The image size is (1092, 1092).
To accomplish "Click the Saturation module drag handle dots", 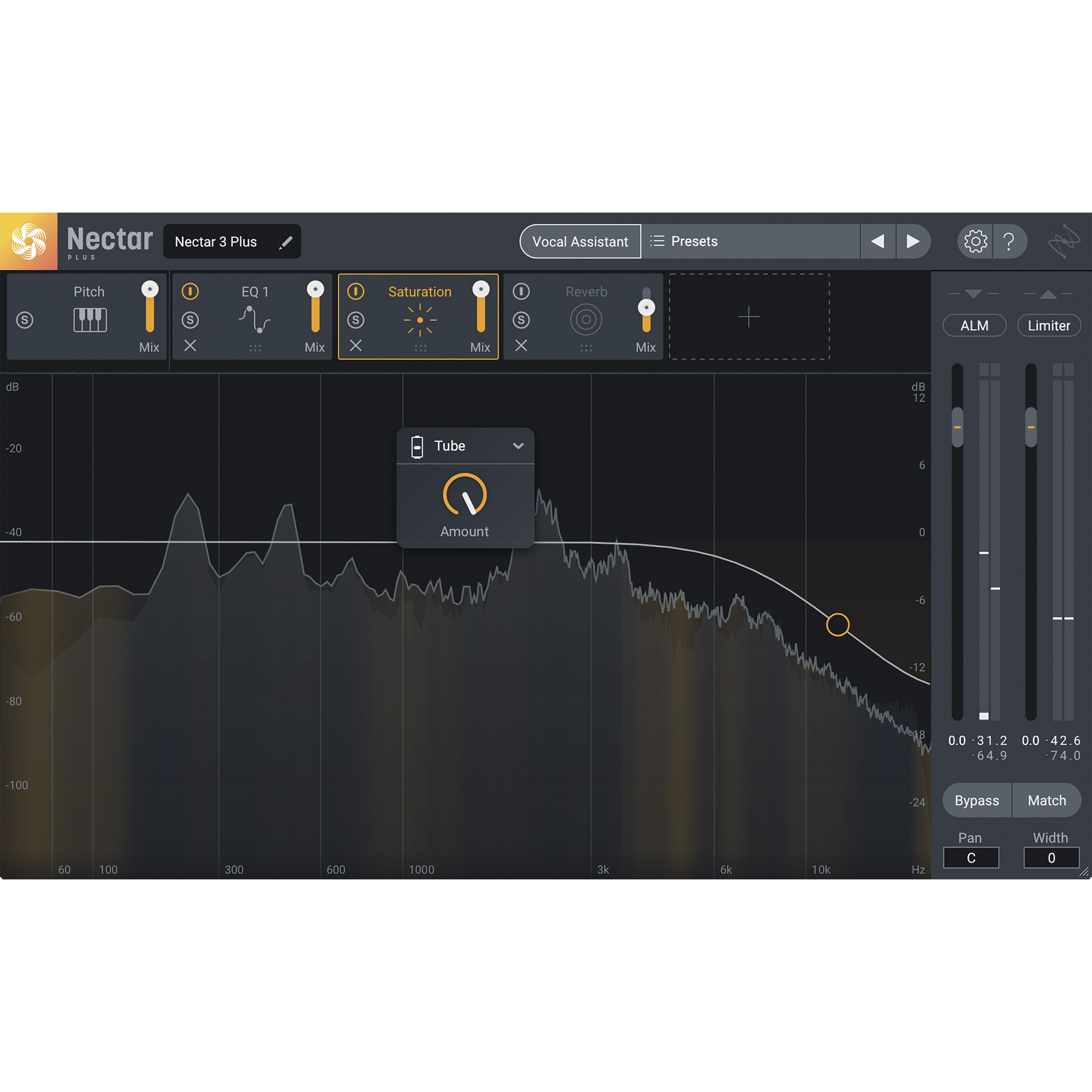I will pos(420,348).
